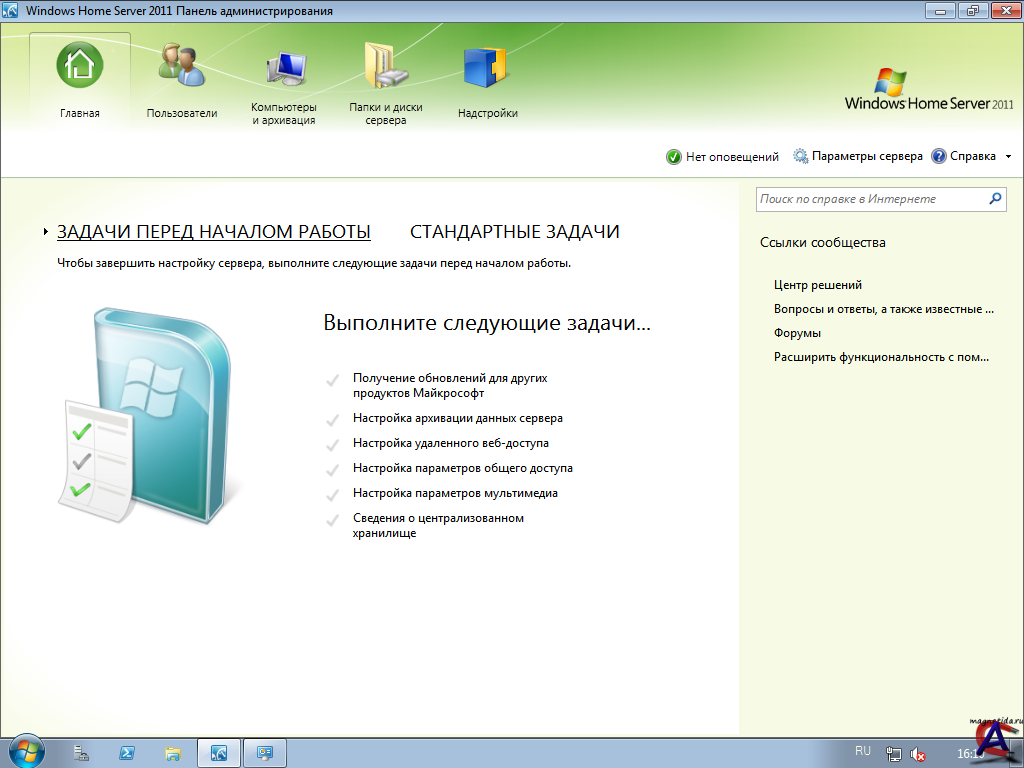Open the Главная home tab icon
Viewport: 1024px width, 768px height.
pyautogui.click(x=80, y=66)
